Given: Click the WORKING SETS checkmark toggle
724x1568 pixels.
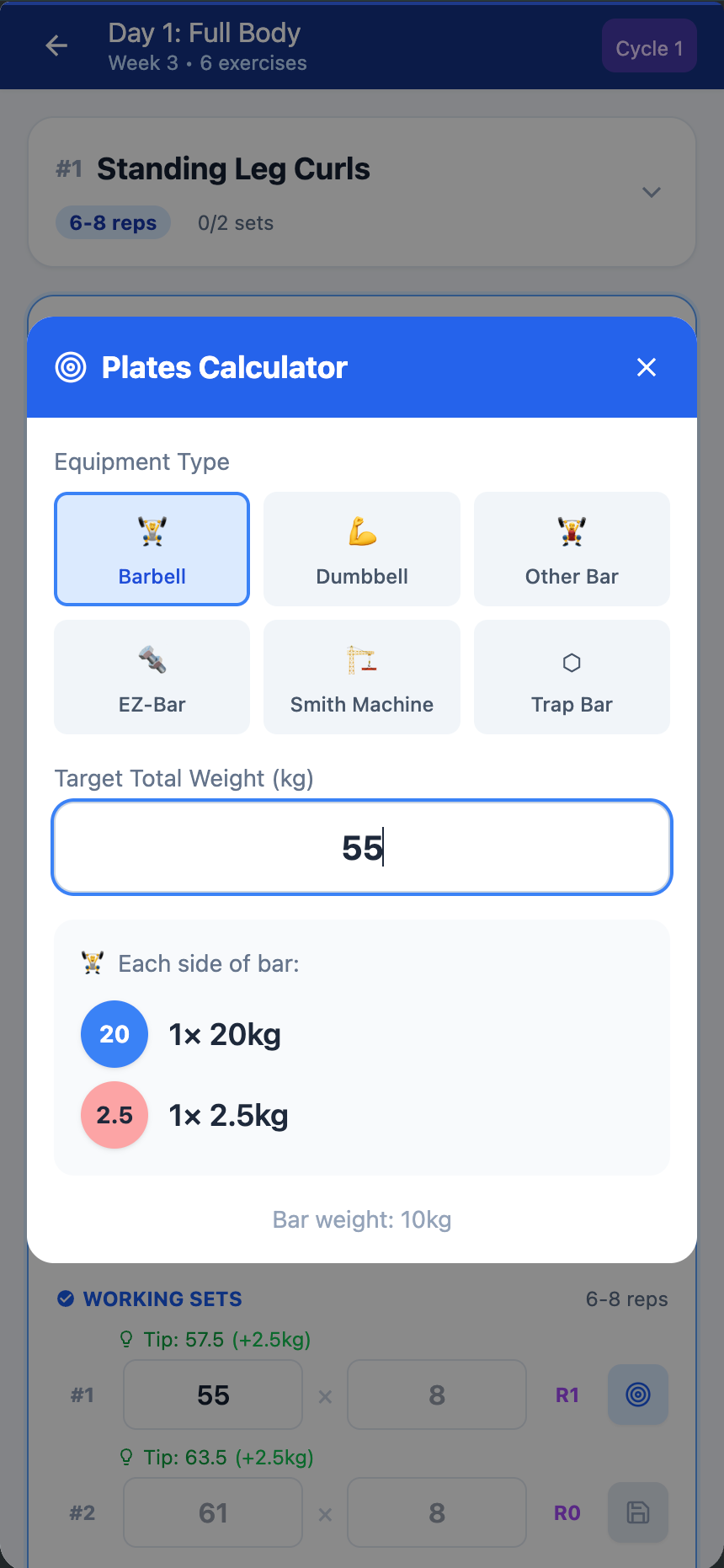Looking at the screenshot, I should pyautogui.click(x=65, y=1299).
